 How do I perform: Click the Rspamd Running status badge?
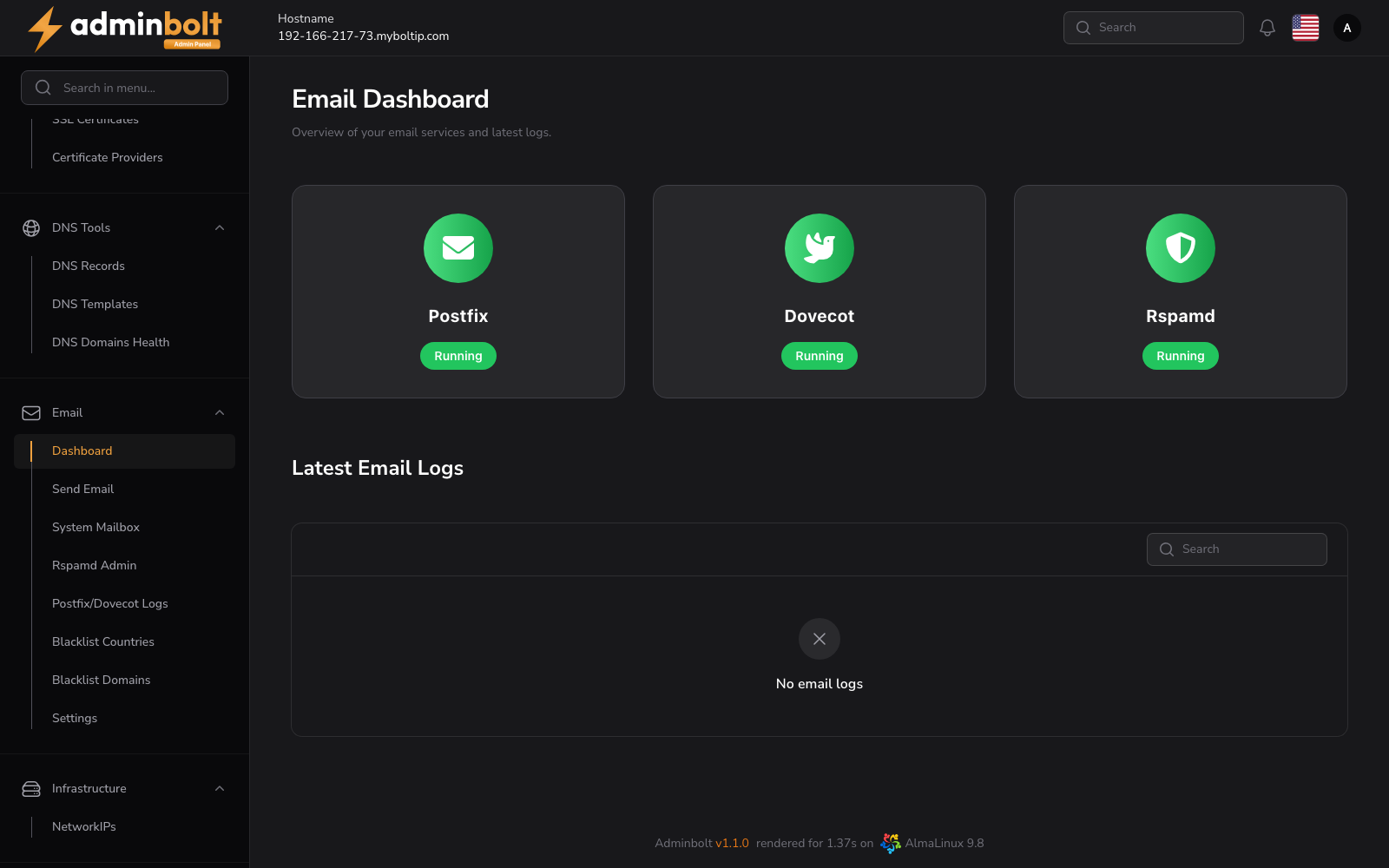[1181, 356]
